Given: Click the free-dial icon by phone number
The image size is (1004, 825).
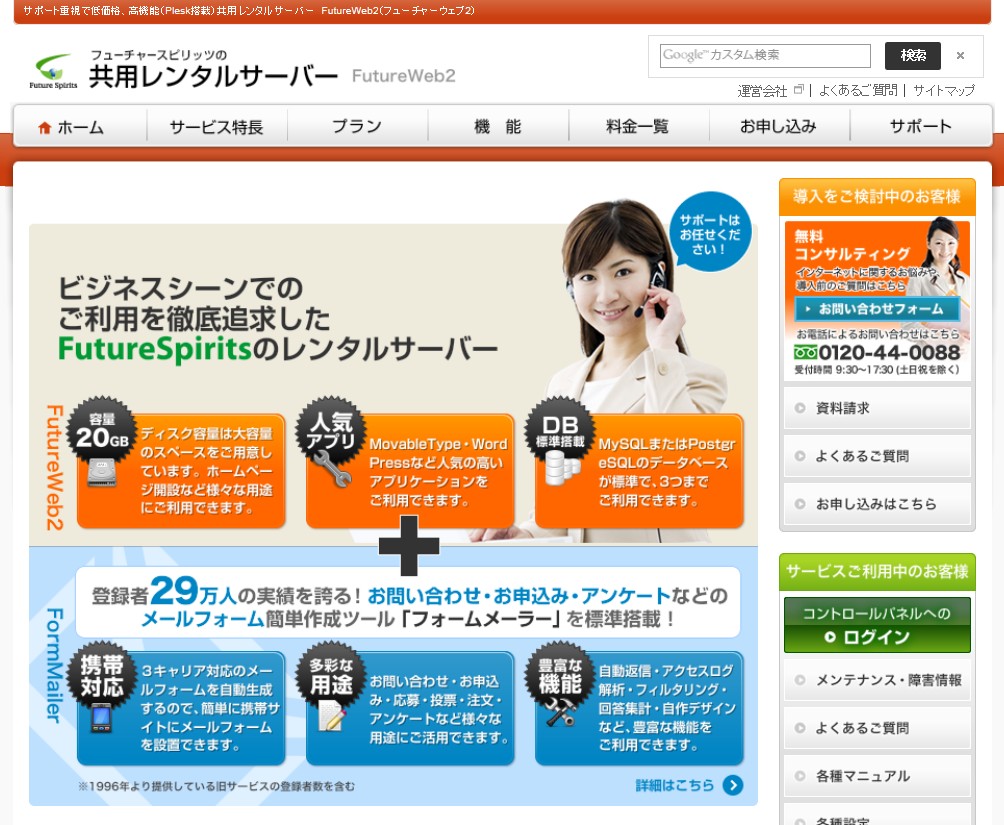Looking at the screenshot, I should [805, 352].
